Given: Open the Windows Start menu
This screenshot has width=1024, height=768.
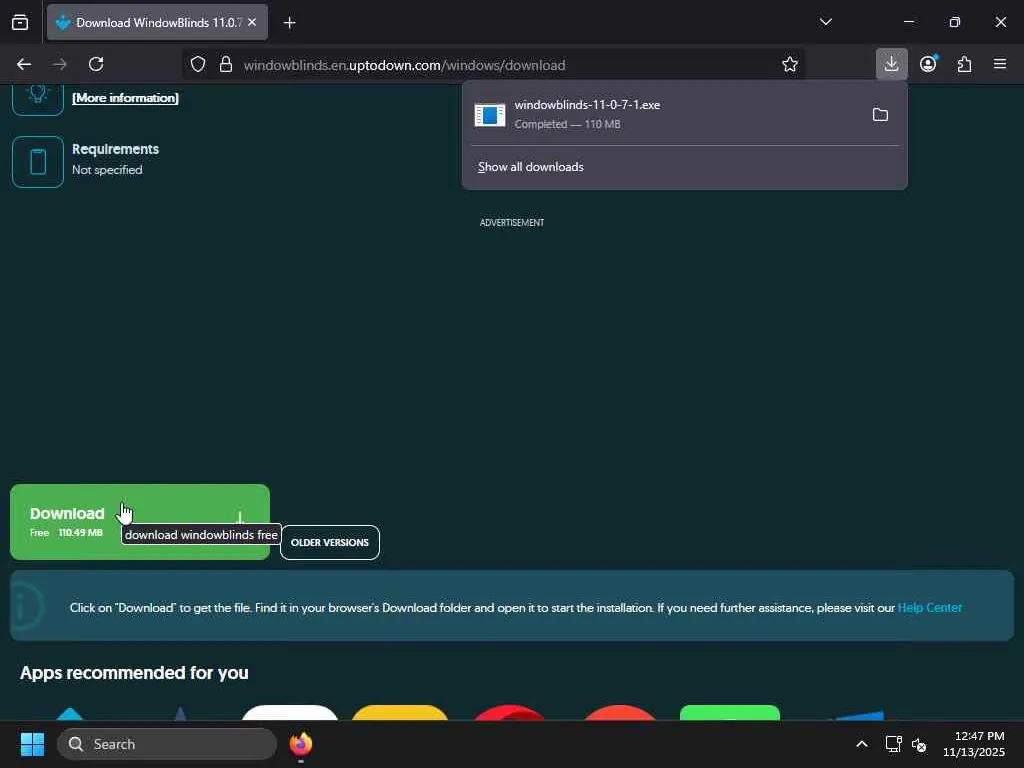Looking at the screenshot, I should click(32, 744).
